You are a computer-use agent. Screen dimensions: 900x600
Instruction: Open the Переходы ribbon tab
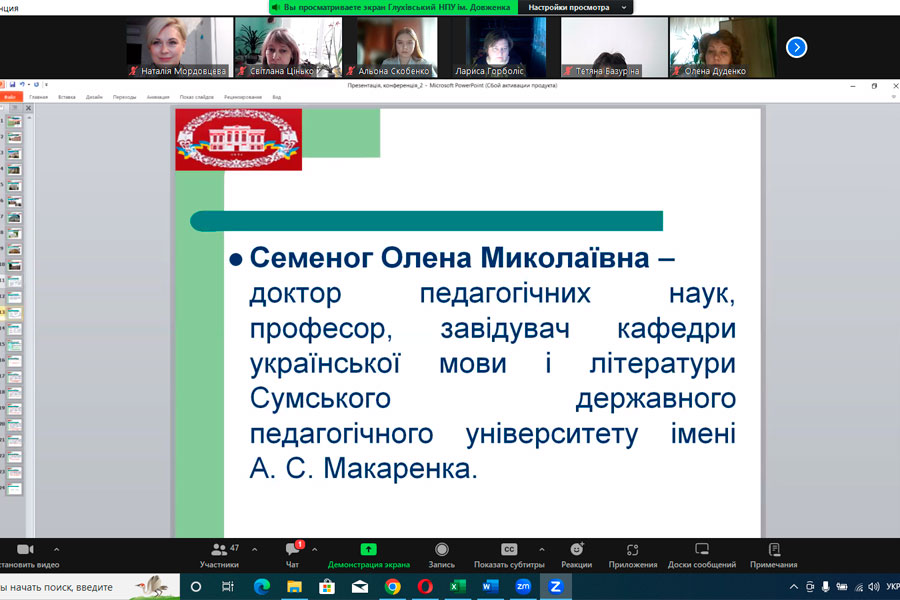pos(125,97)
